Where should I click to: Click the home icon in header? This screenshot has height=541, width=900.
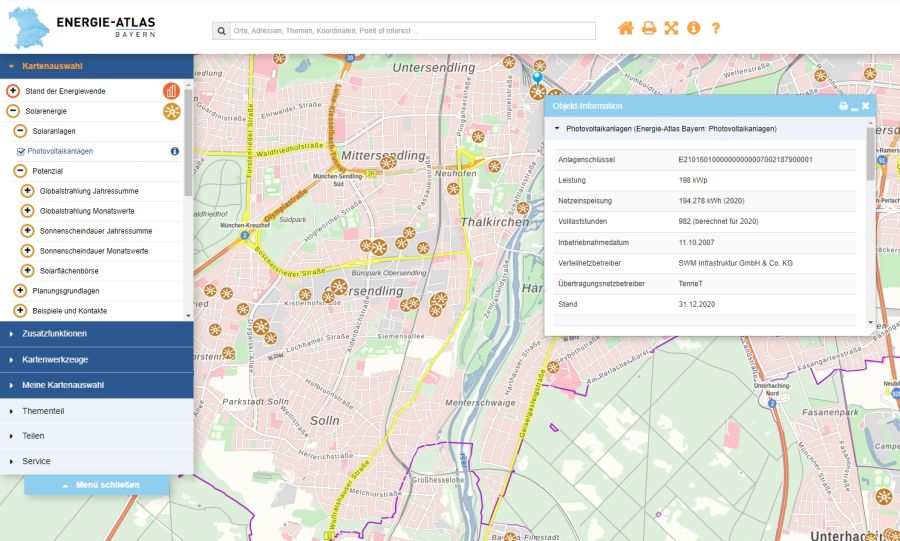pyautogui.click(x=626, y=28)
